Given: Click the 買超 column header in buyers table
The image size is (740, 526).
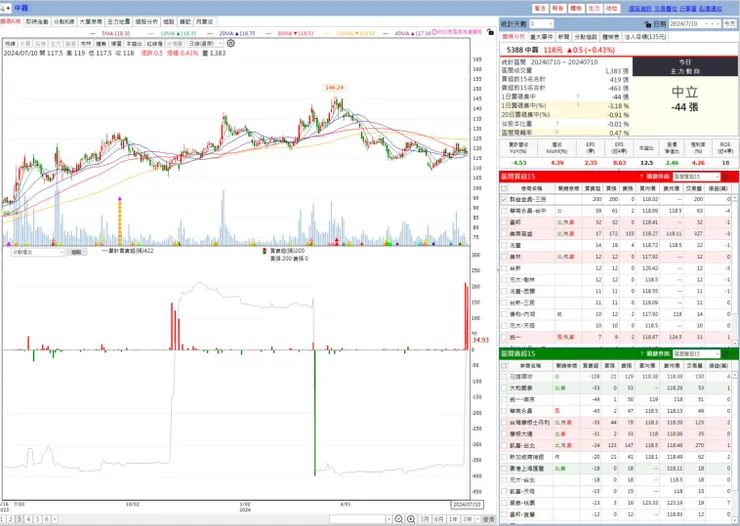Looking at the screenshot, I should (x=592, y=188).
